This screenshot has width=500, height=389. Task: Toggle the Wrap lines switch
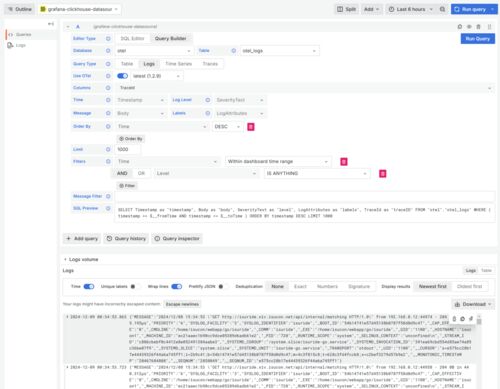click(x=177, y=287)
